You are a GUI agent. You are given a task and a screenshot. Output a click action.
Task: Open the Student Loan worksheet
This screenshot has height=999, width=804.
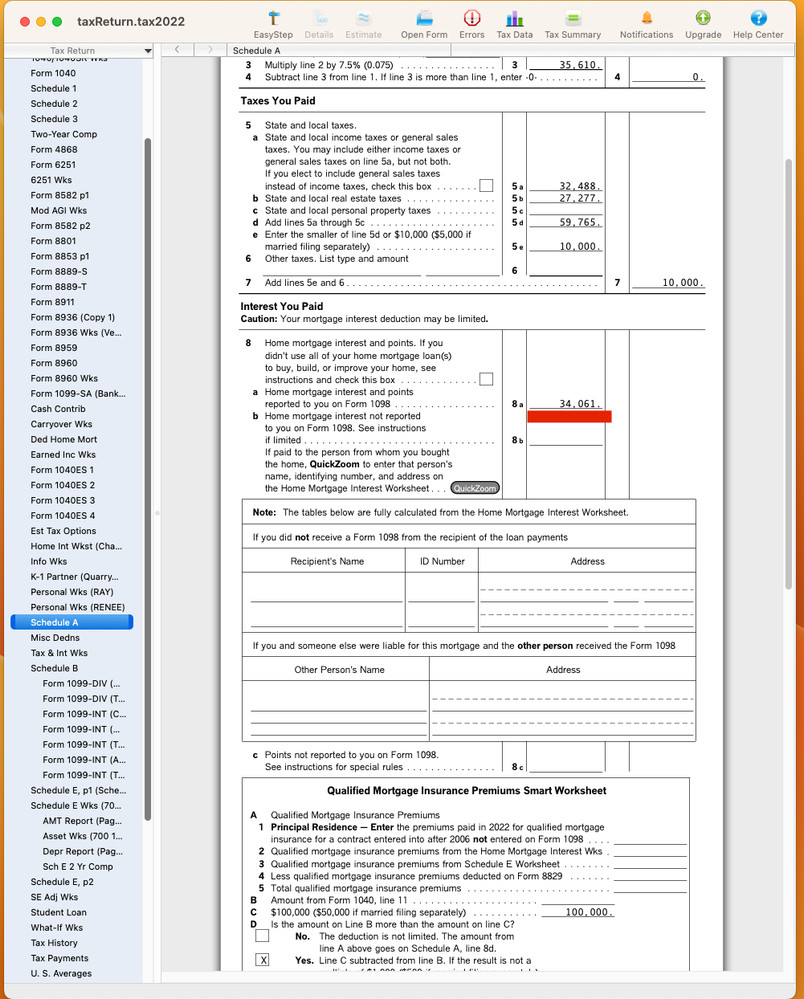(x=59, y=913)
